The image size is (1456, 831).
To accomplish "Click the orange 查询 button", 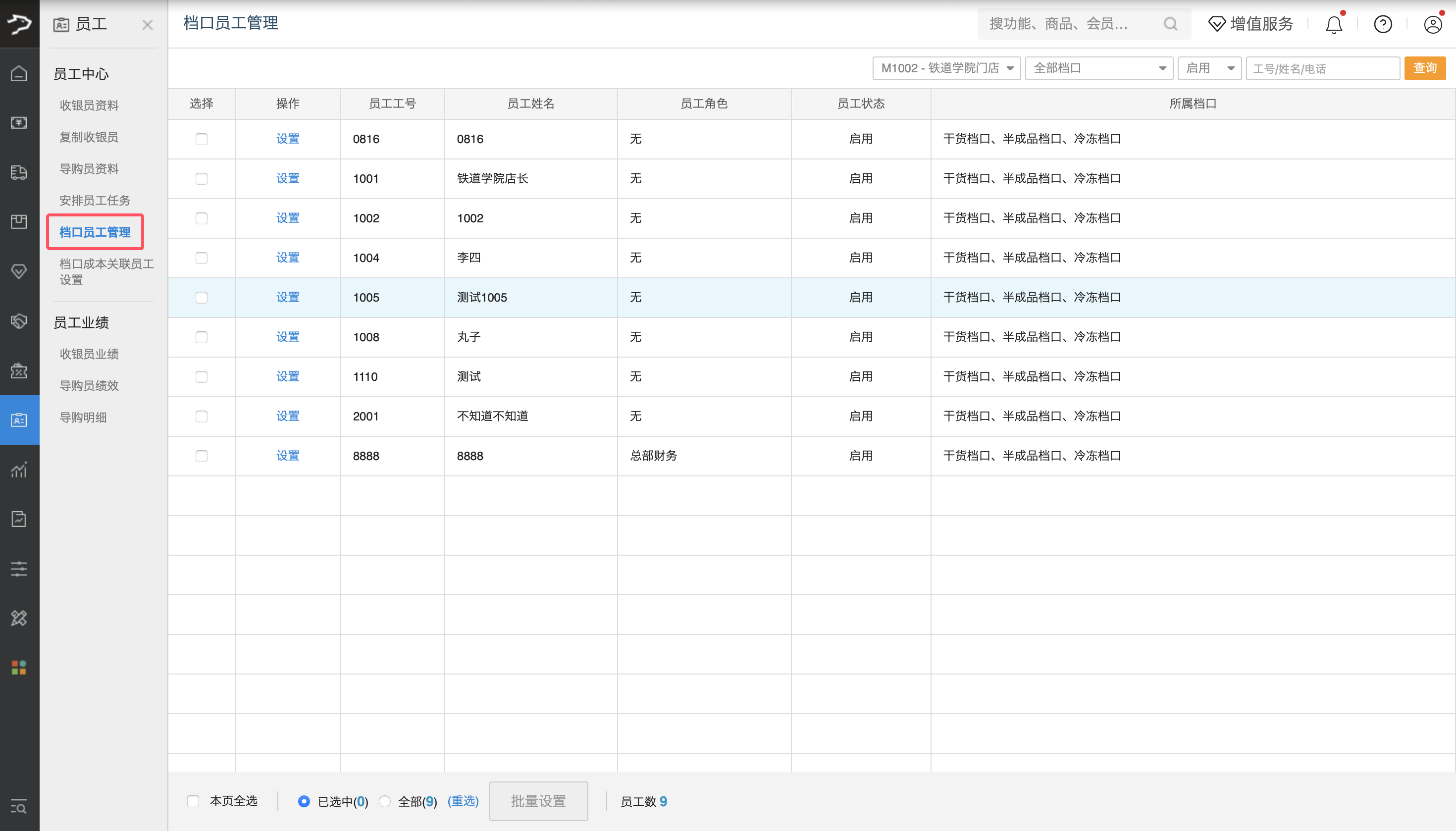I will pos(1425,68).
